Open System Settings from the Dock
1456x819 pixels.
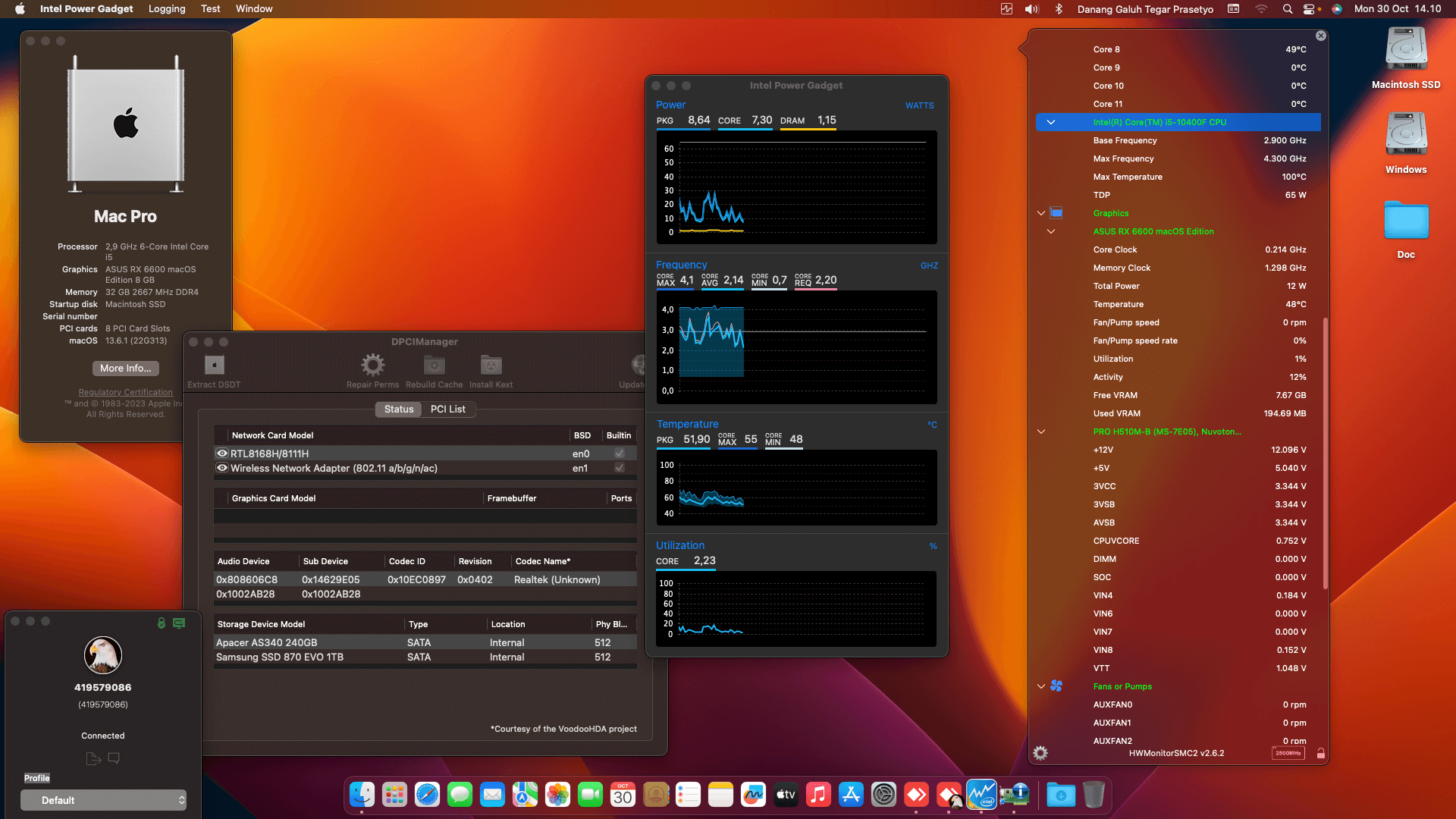[883, 795]
